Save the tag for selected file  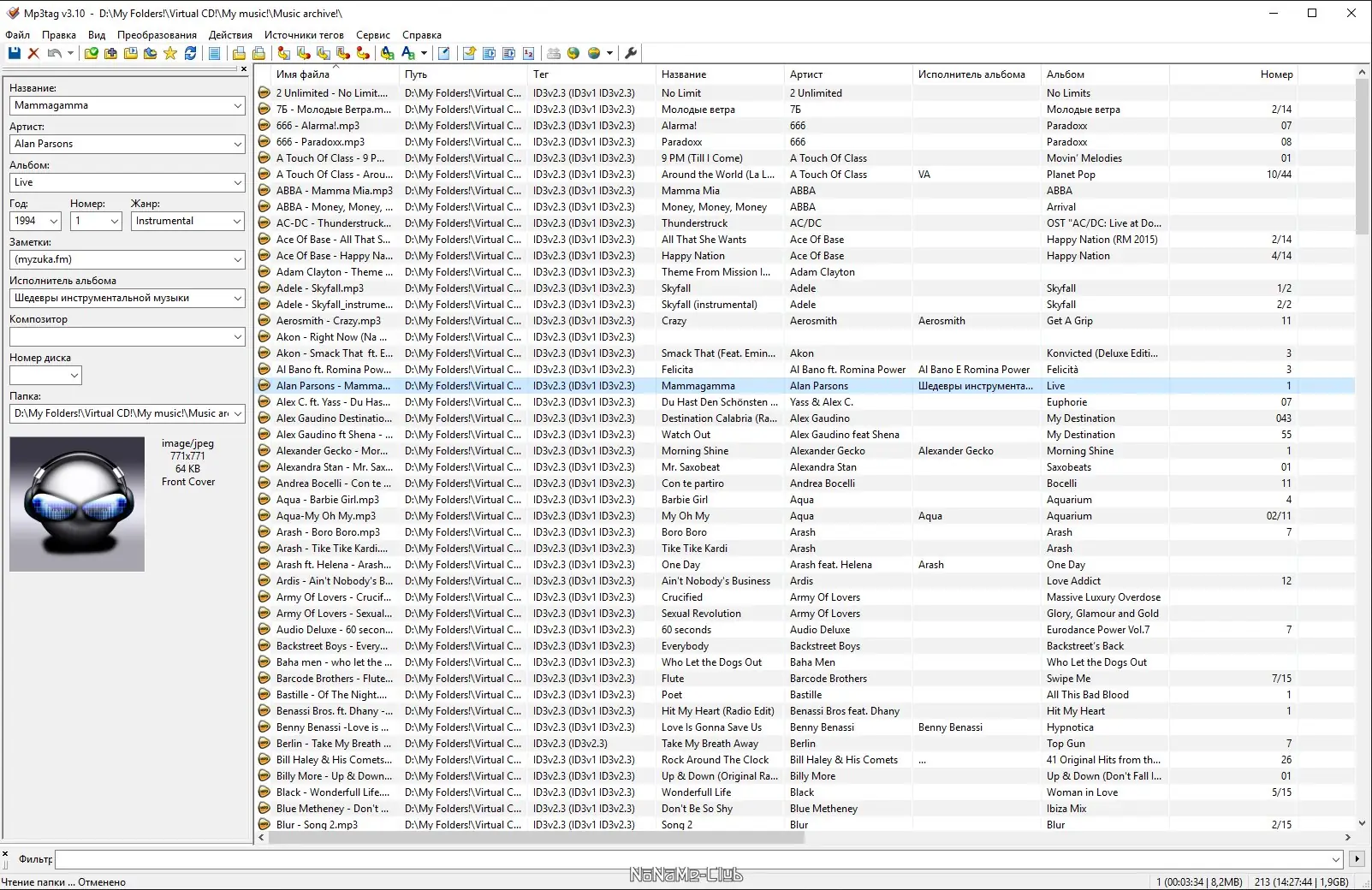pos(14,53)
